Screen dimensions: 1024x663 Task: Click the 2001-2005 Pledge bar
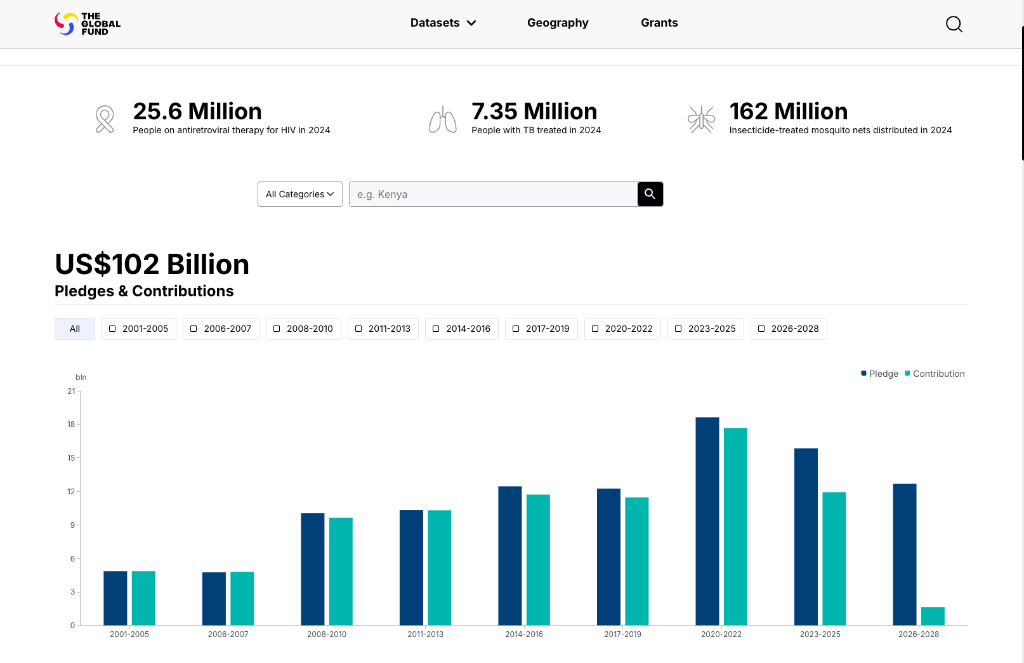pos(116,598)
